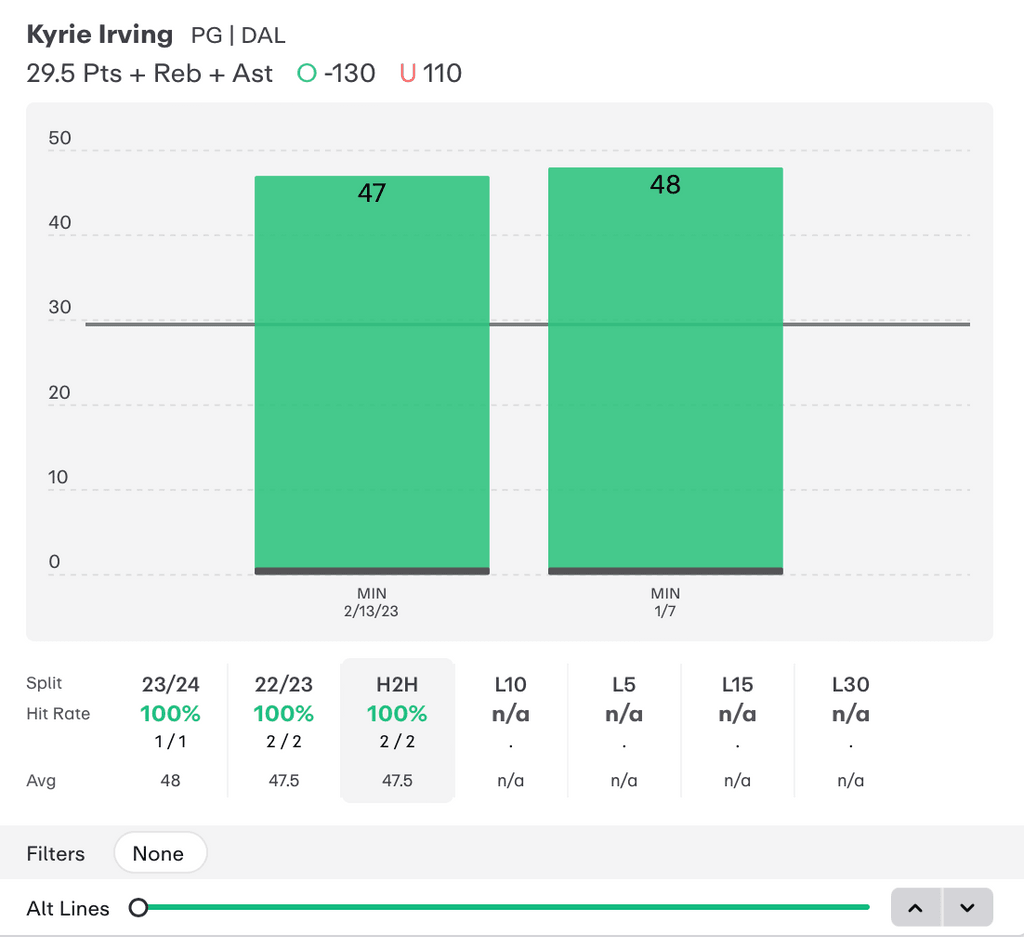Click the 48 bar for MIN 1/7
This screenshot has height=937, width=1024.
665,371
